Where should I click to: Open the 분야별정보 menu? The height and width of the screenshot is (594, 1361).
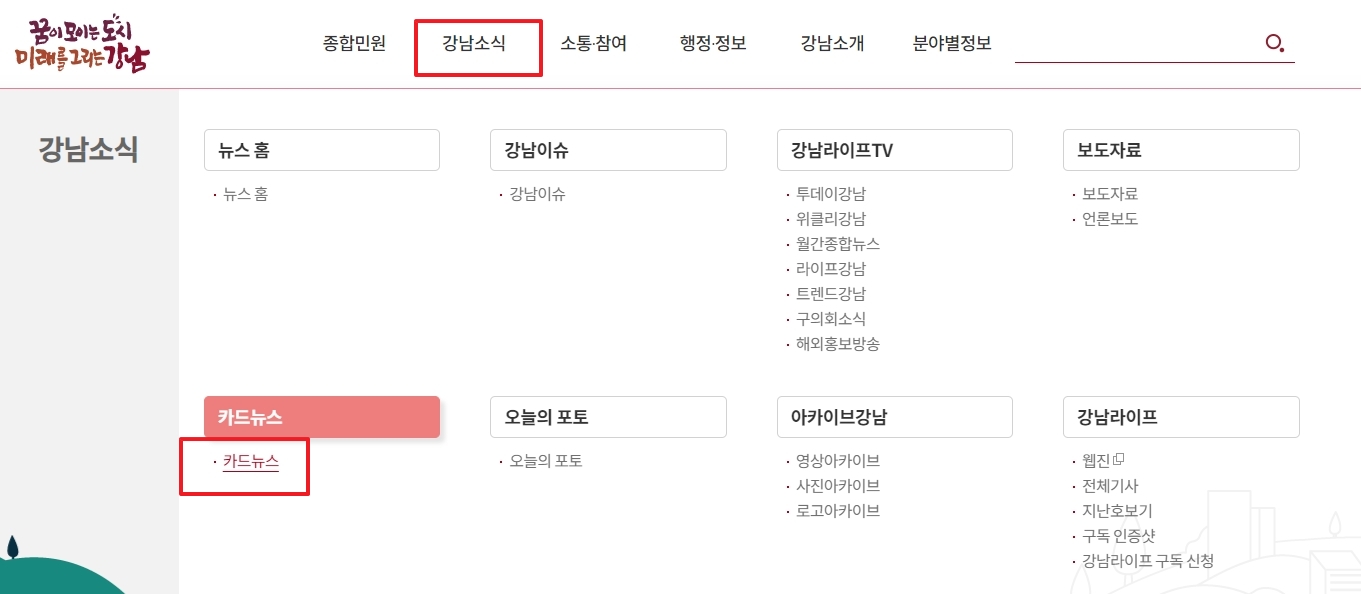950,44
